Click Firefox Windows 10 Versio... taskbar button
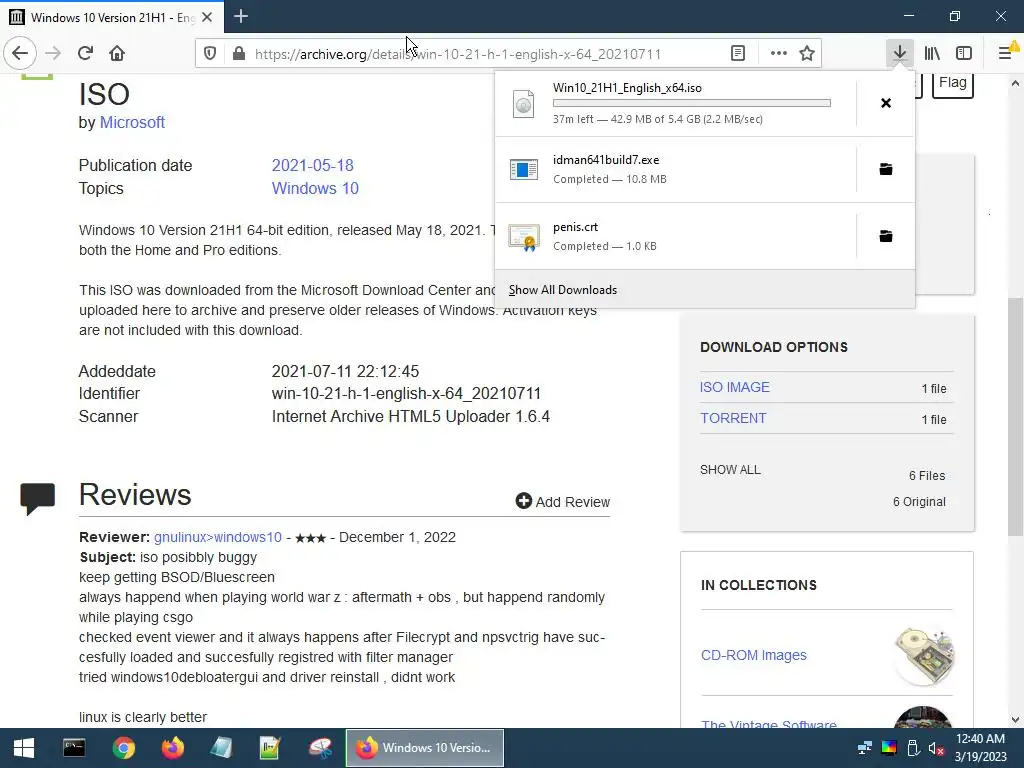This screenshot has width=1024, height=768. pyautogui.click(x=424, y=748)
